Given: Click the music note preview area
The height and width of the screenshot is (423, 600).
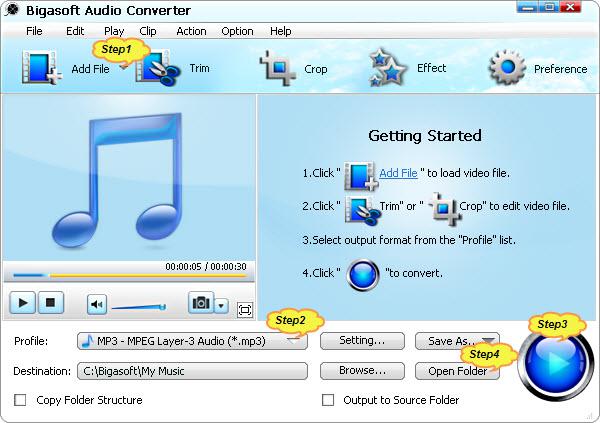Looking at the screenshot, I should point(129,178).
